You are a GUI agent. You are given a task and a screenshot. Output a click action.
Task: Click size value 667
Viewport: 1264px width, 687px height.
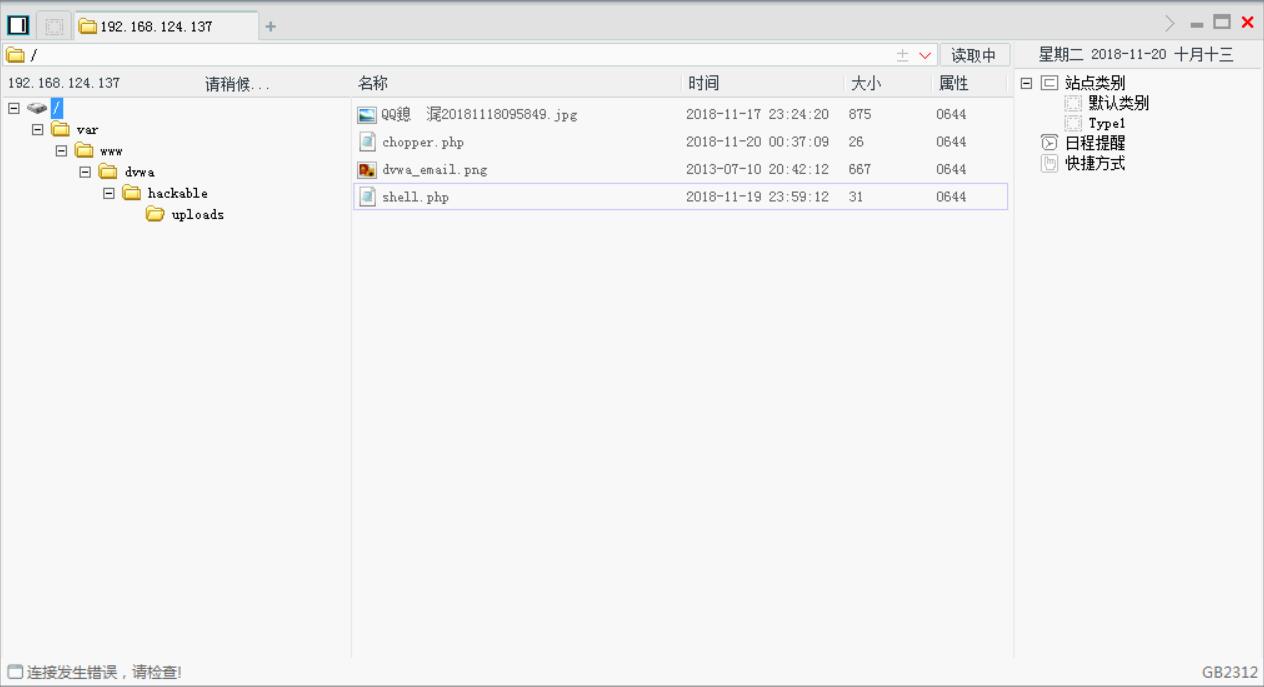click(x=860, y=170)
